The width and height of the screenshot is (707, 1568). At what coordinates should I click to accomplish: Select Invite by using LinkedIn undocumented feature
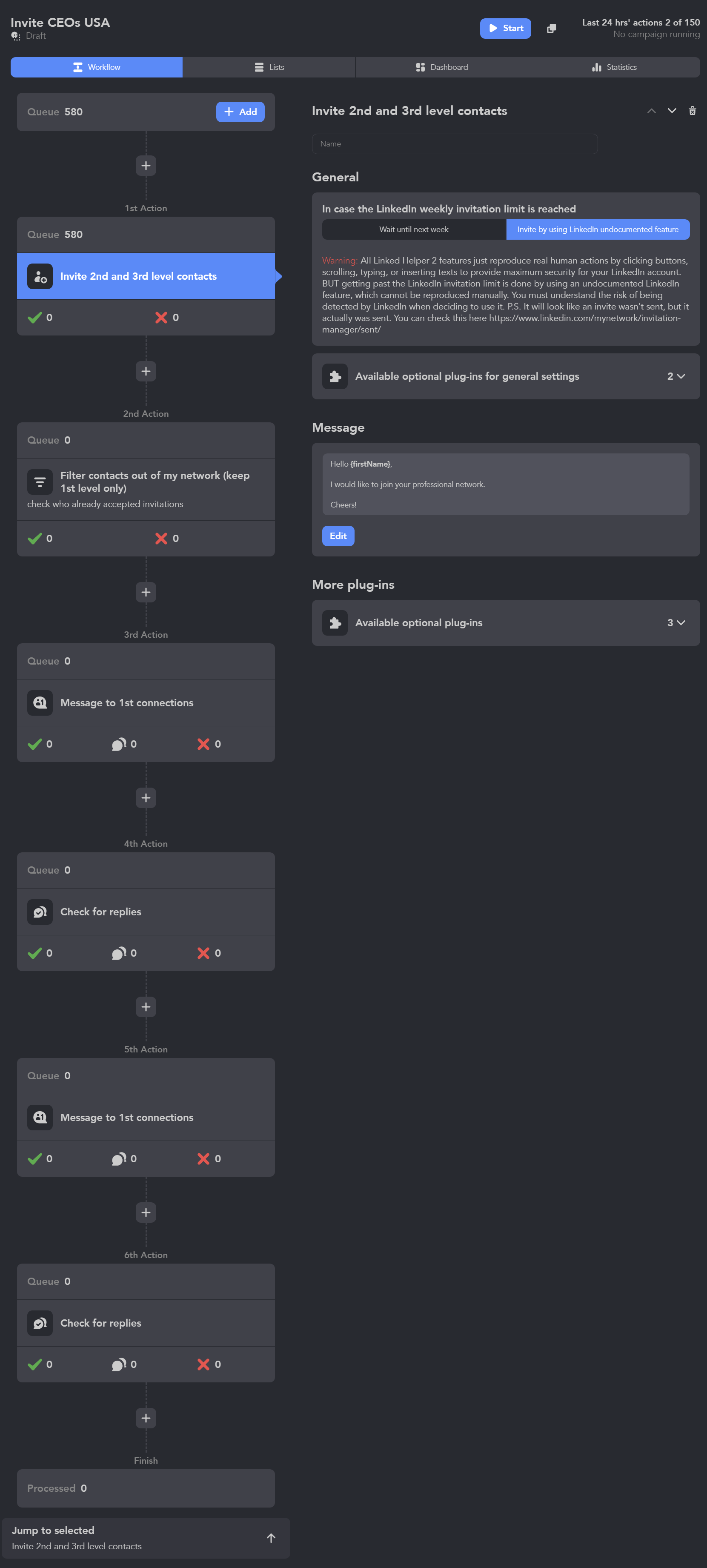[x=598, y=229]
